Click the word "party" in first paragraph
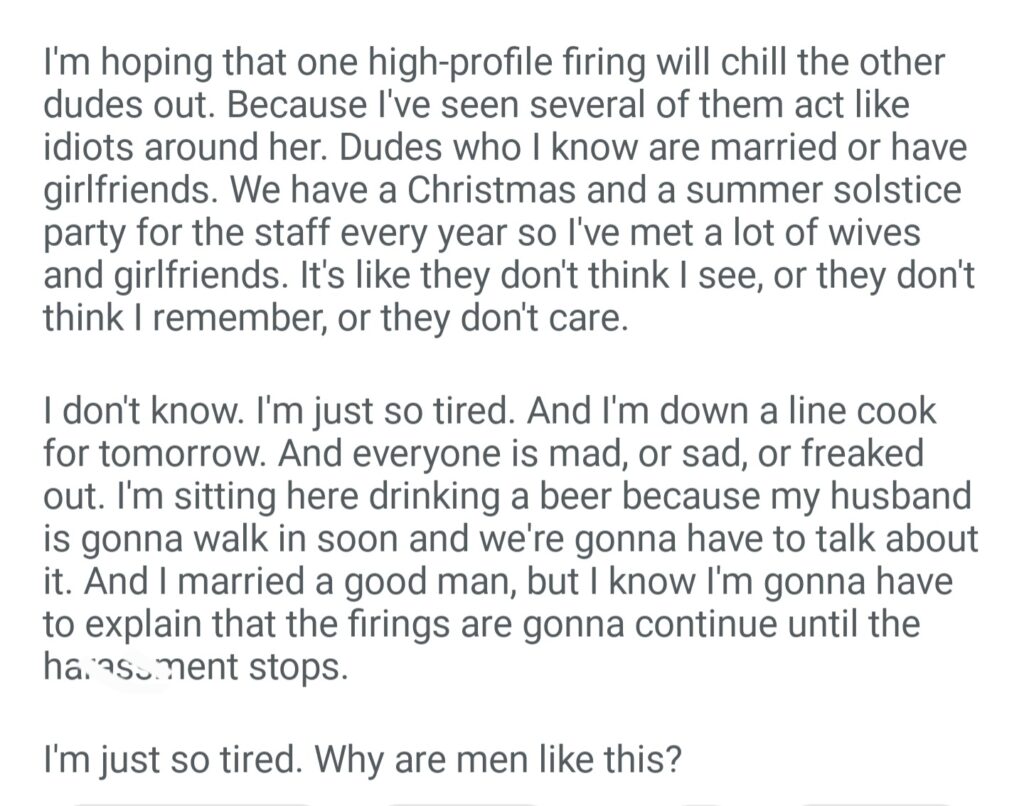Viewport: 1024px width, 806px height. click(x=84, y=231)
